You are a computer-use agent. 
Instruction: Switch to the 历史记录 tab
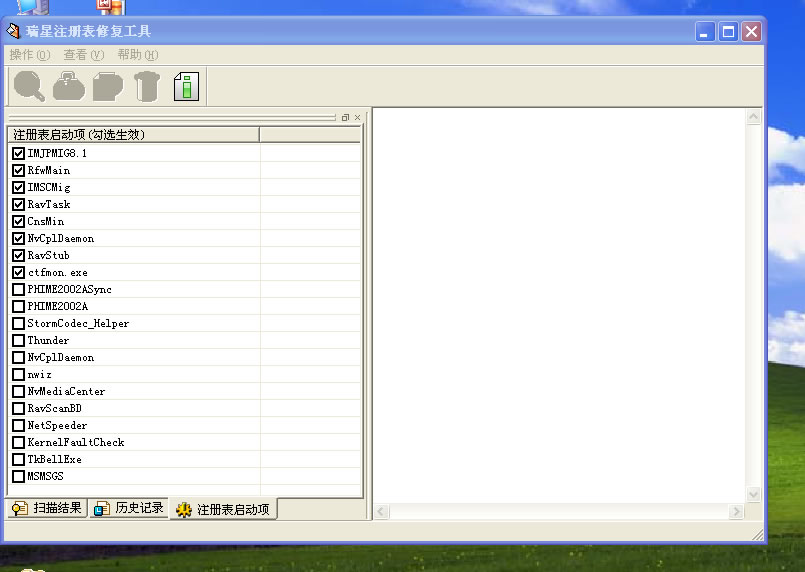pos(129,508)
